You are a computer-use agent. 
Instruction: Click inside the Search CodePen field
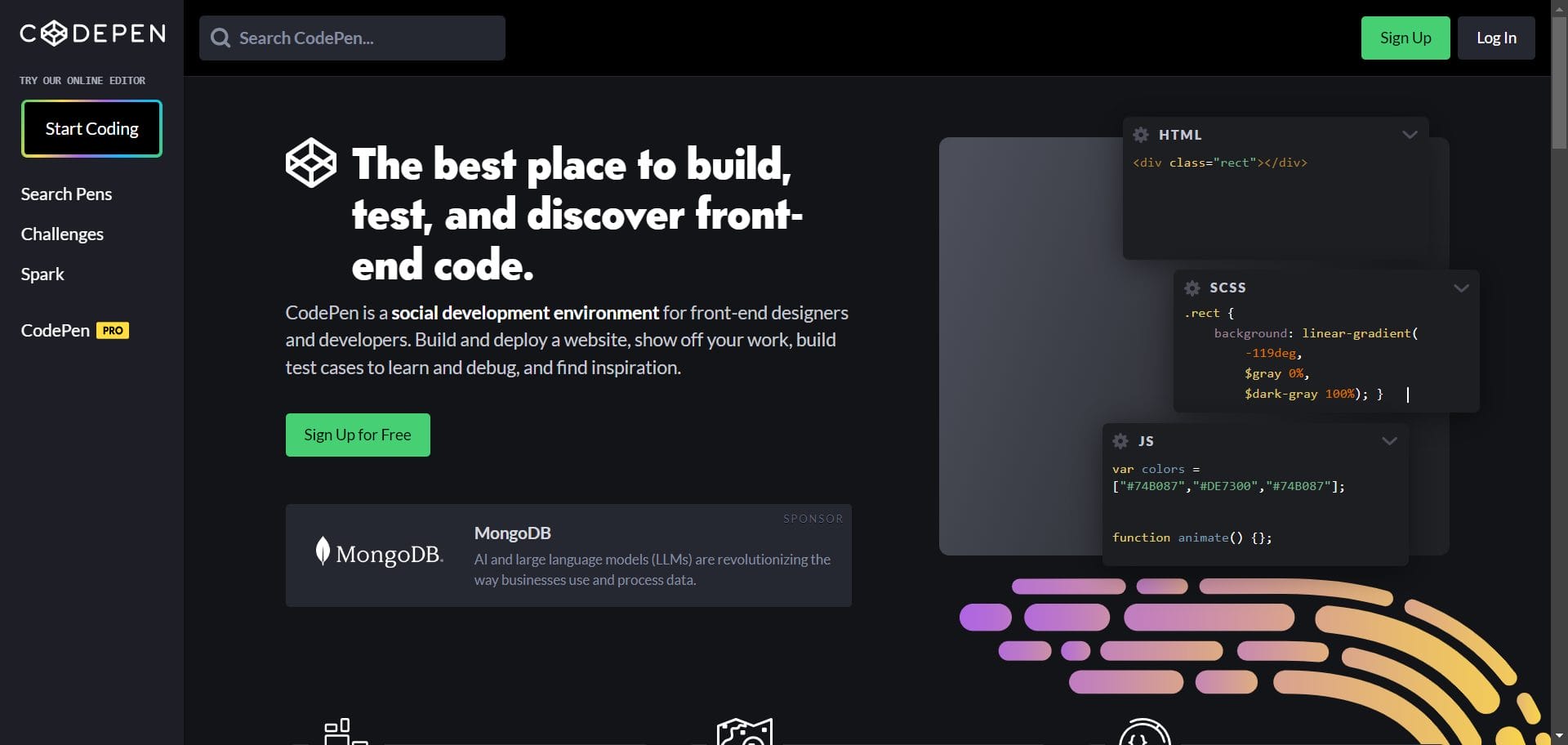click(x=351, y=38)
